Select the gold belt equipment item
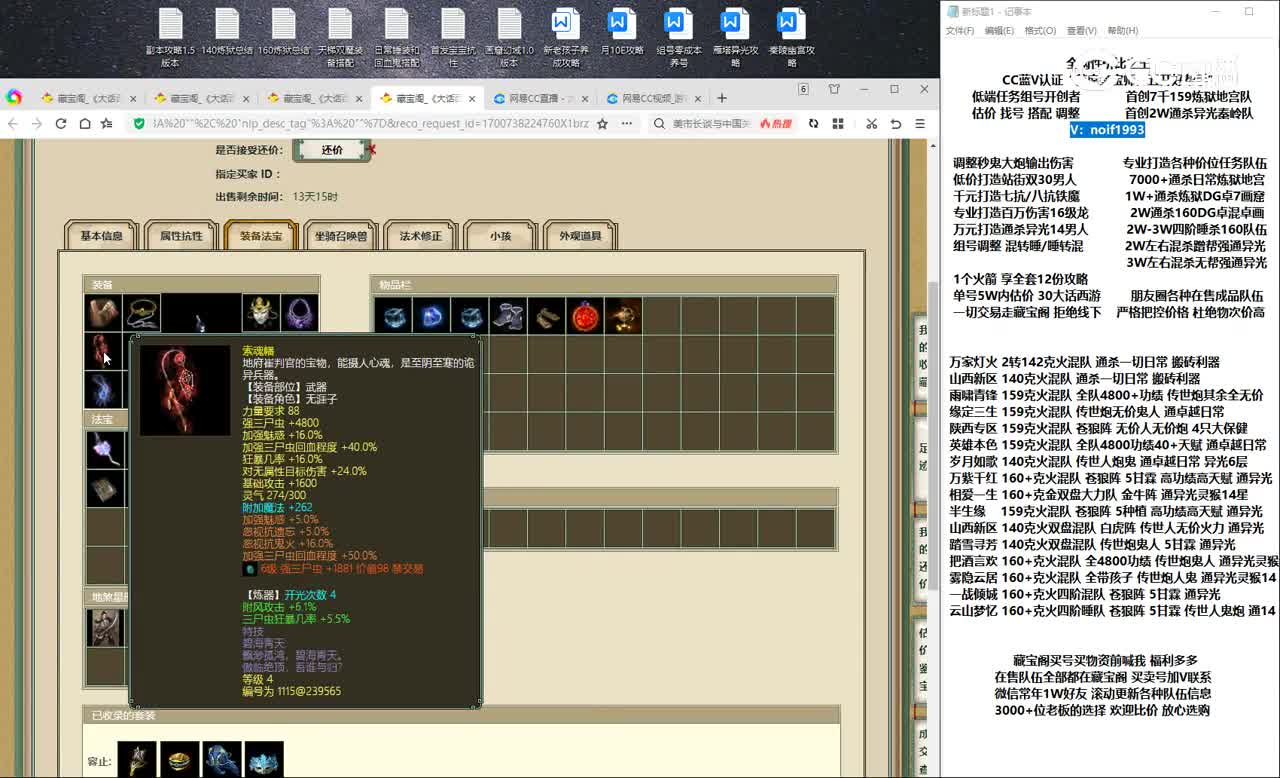The image size is (1280, 778). 143,313
